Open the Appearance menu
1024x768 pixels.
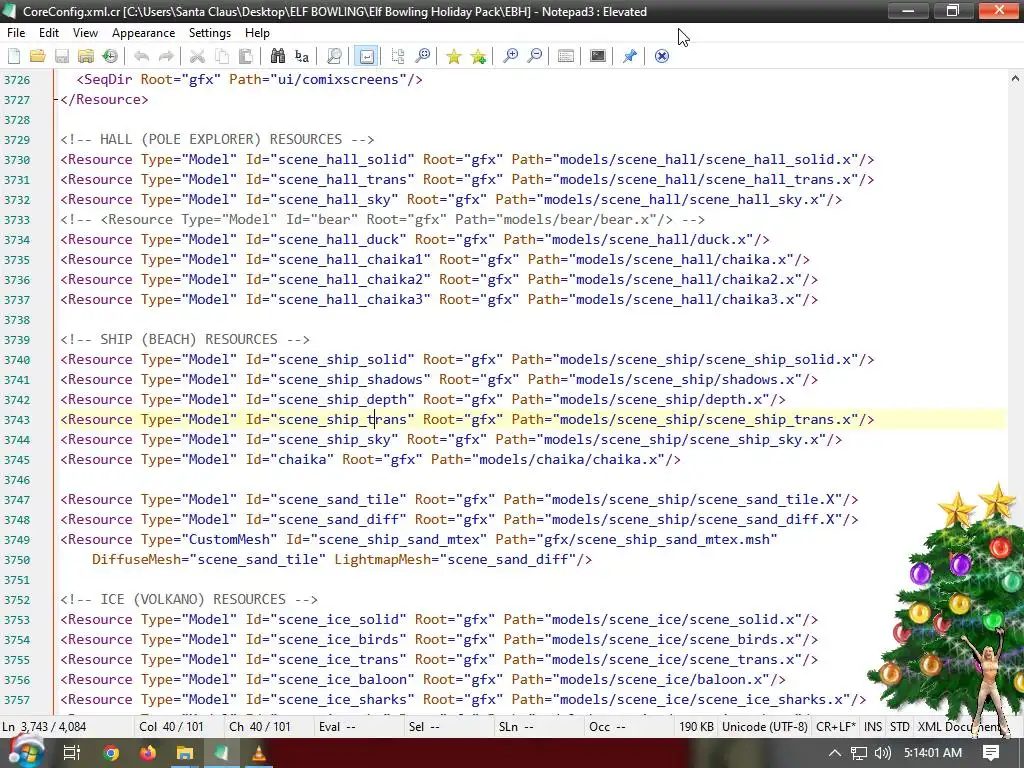(x=143, y=33)
